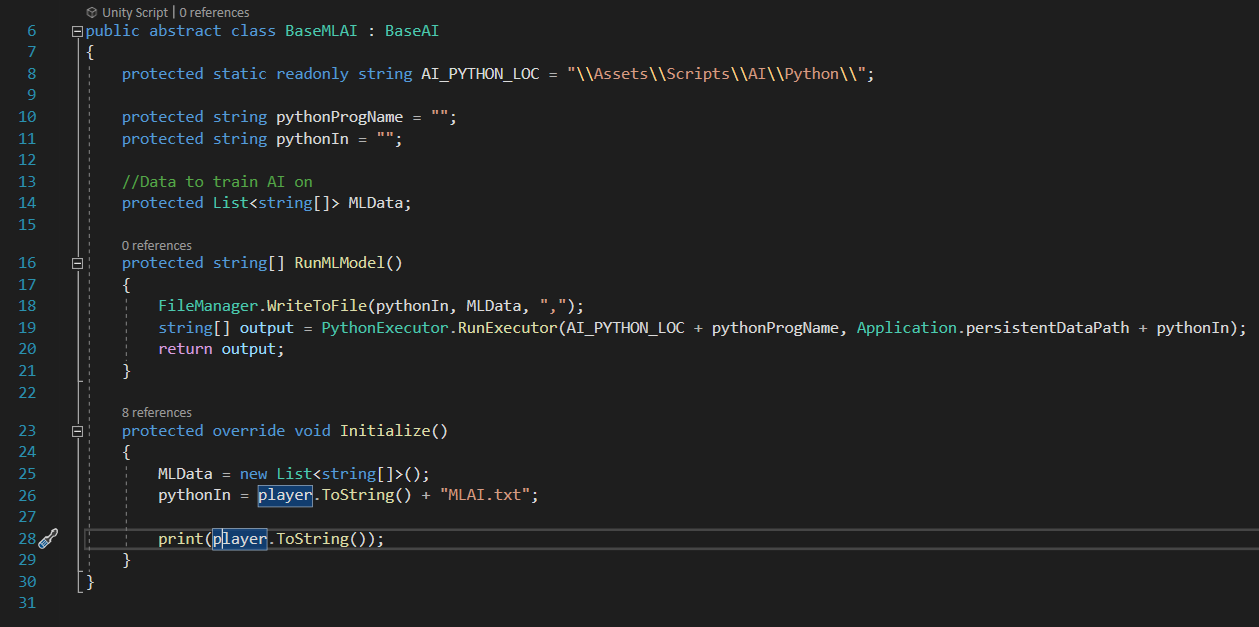Click the "new" keyword on line 25
The height and width of the screenshot is (627, 1259).
254,474
